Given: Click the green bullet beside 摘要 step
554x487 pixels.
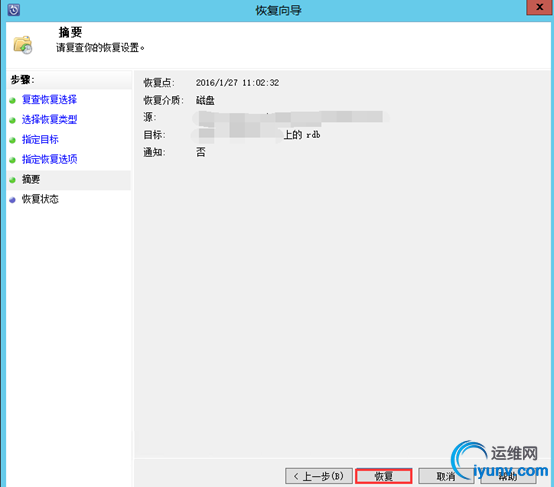Looking at the screenshot, I should (x=13, y=180).
